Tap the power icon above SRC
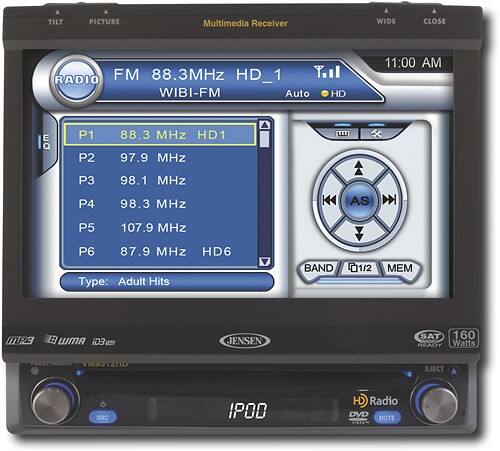 point(103,404)
